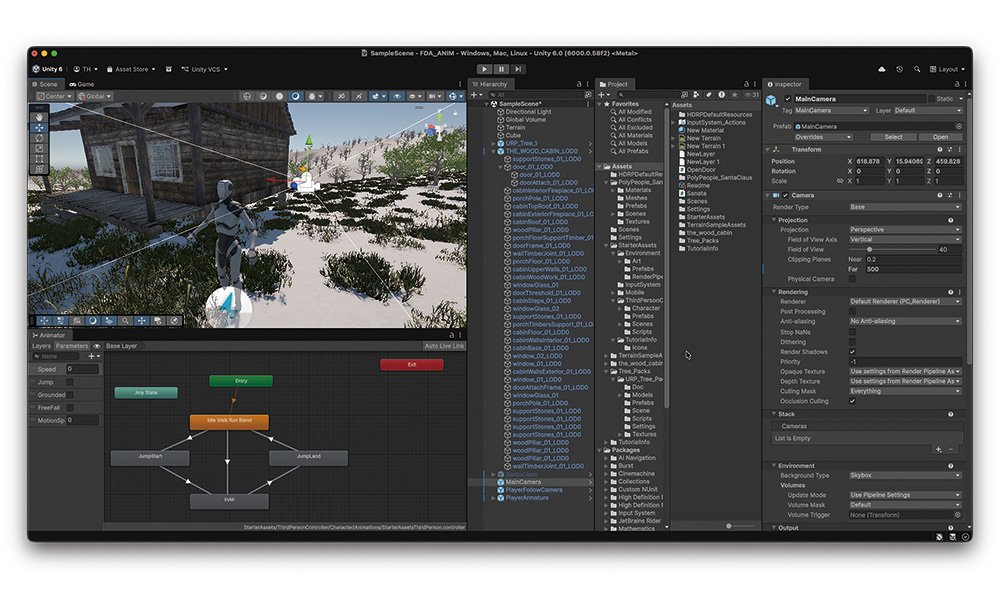
Task: Lock the Inspector panel
Action: [957, 84]
